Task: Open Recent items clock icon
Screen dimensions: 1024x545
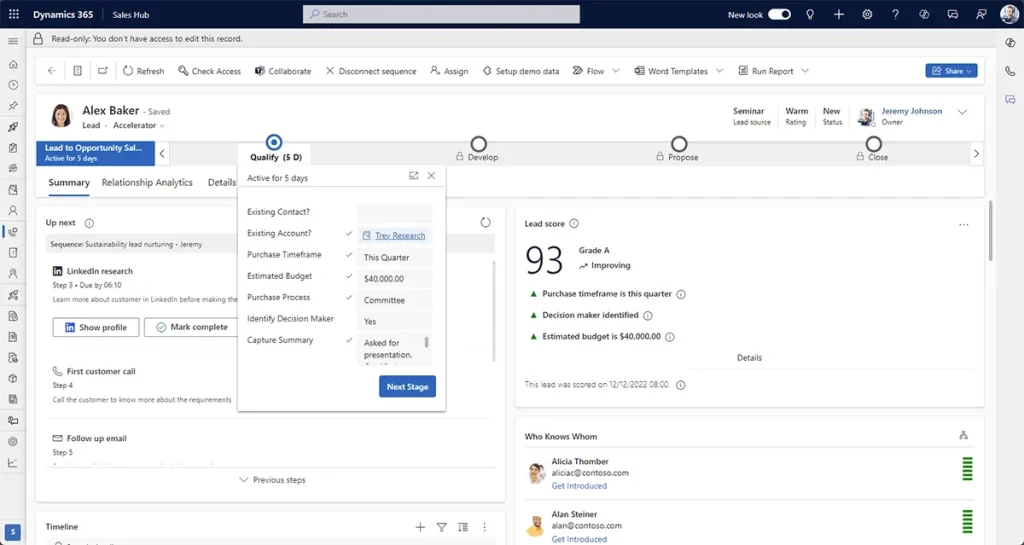Action: point(13,85)
